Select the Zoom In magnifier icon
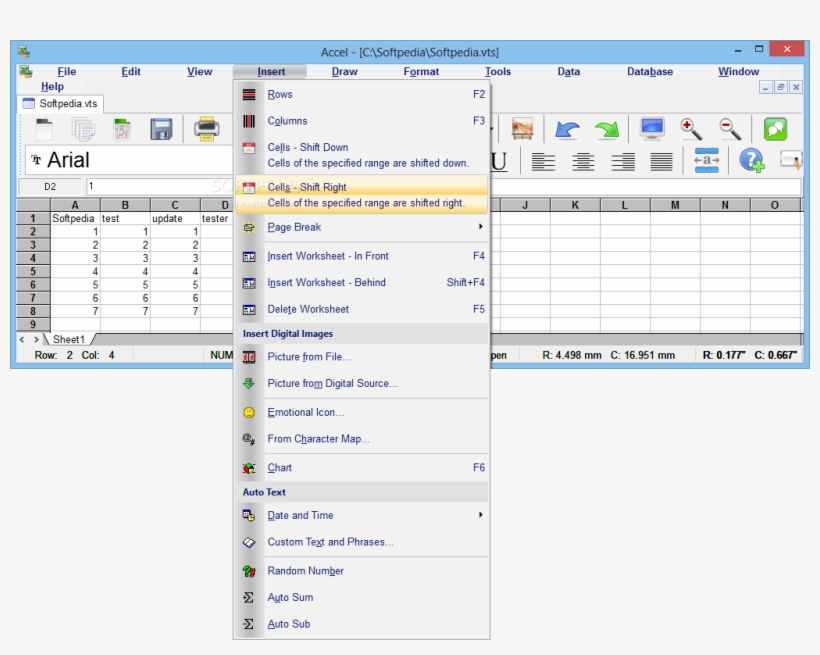Viewport: 820px width, 655px height. coord(689,127)
